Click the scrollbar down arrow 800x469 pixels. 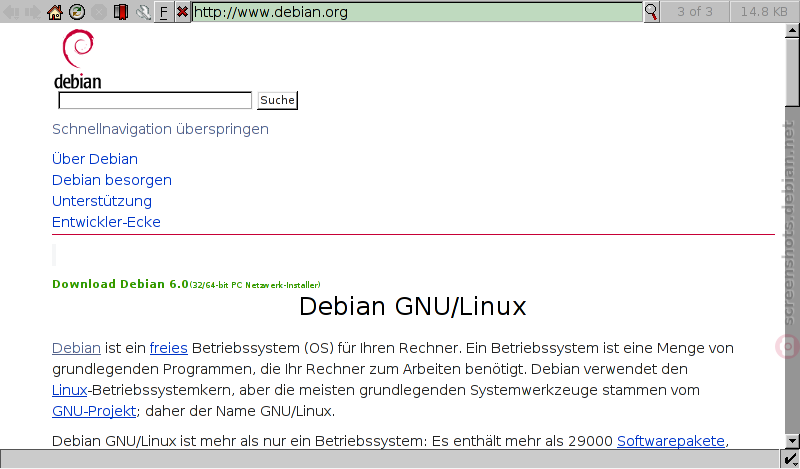click(792, 440)
